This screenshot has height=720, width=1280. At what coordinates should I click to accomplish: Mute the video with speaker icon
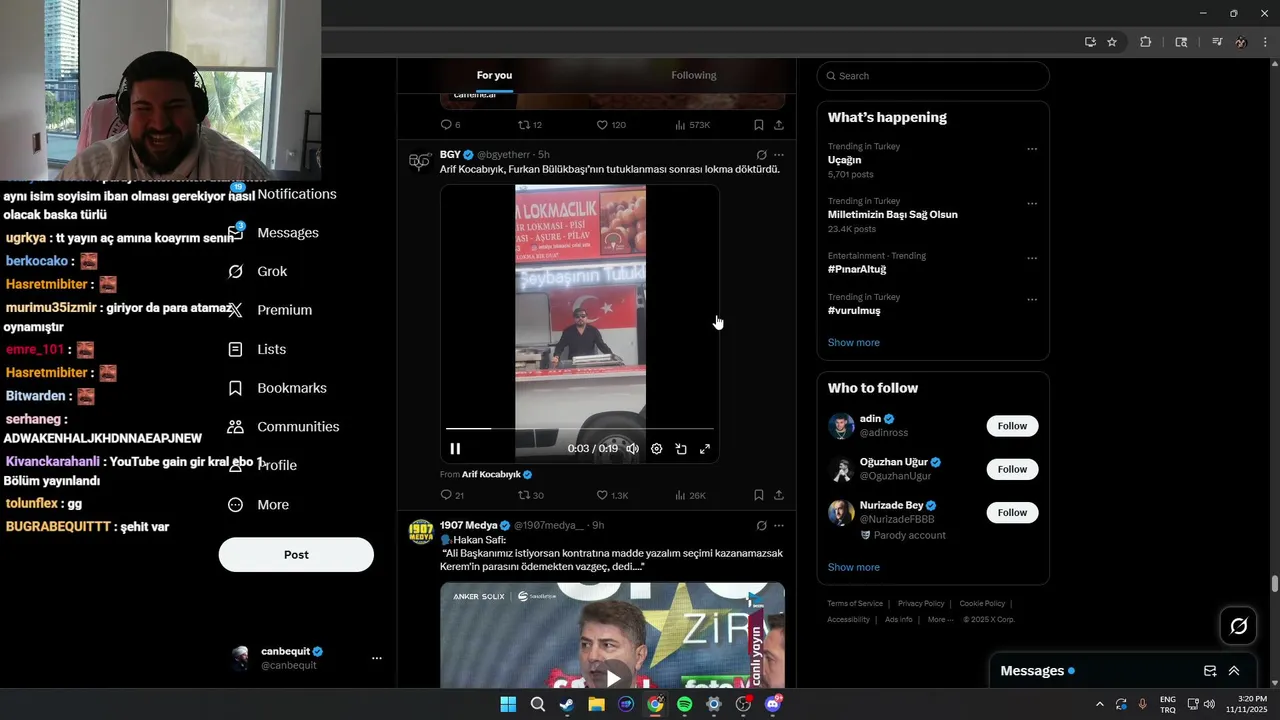[x=632, y=449]
